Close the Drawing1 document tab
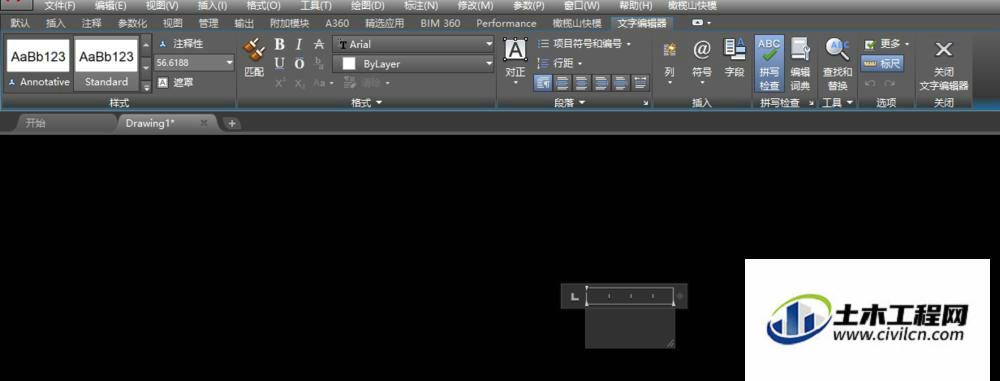The height and width of the screenshot is (381, 1000). (203, 123)
